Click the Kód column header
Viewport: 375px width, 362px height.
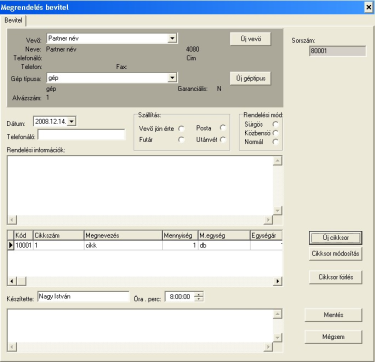(x=24, y=236)
